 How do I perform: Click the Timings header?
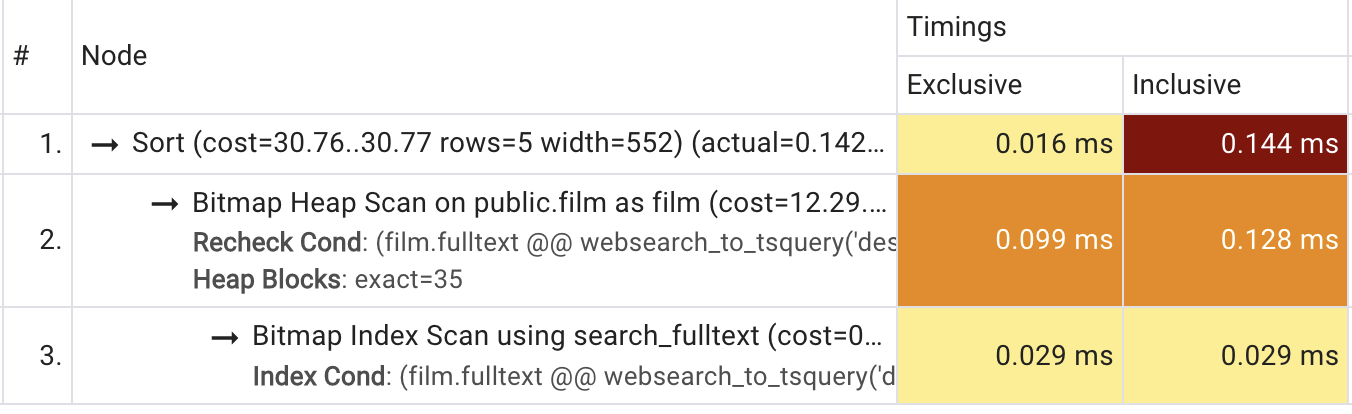957,27
